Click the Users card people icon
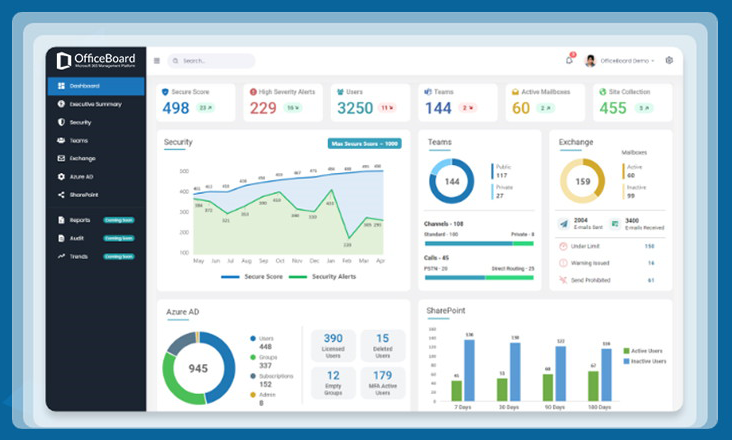 tap(340, 92)
